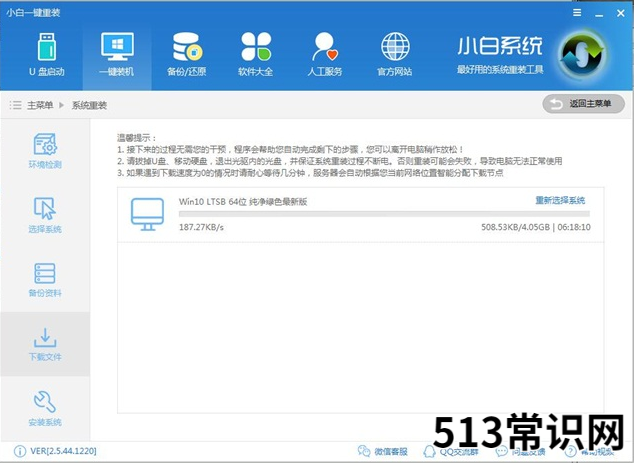Click the 温馨提示 heading text

tap(136, 138)
